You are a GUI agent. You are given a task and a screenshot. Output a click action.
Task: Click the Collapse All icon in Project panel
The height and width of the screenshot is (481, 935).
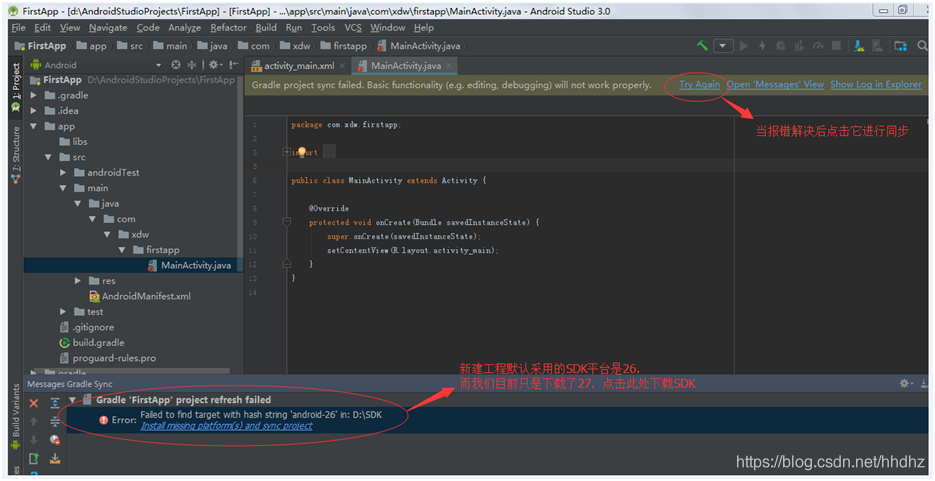pyautogui.click(x=191, y=65)
